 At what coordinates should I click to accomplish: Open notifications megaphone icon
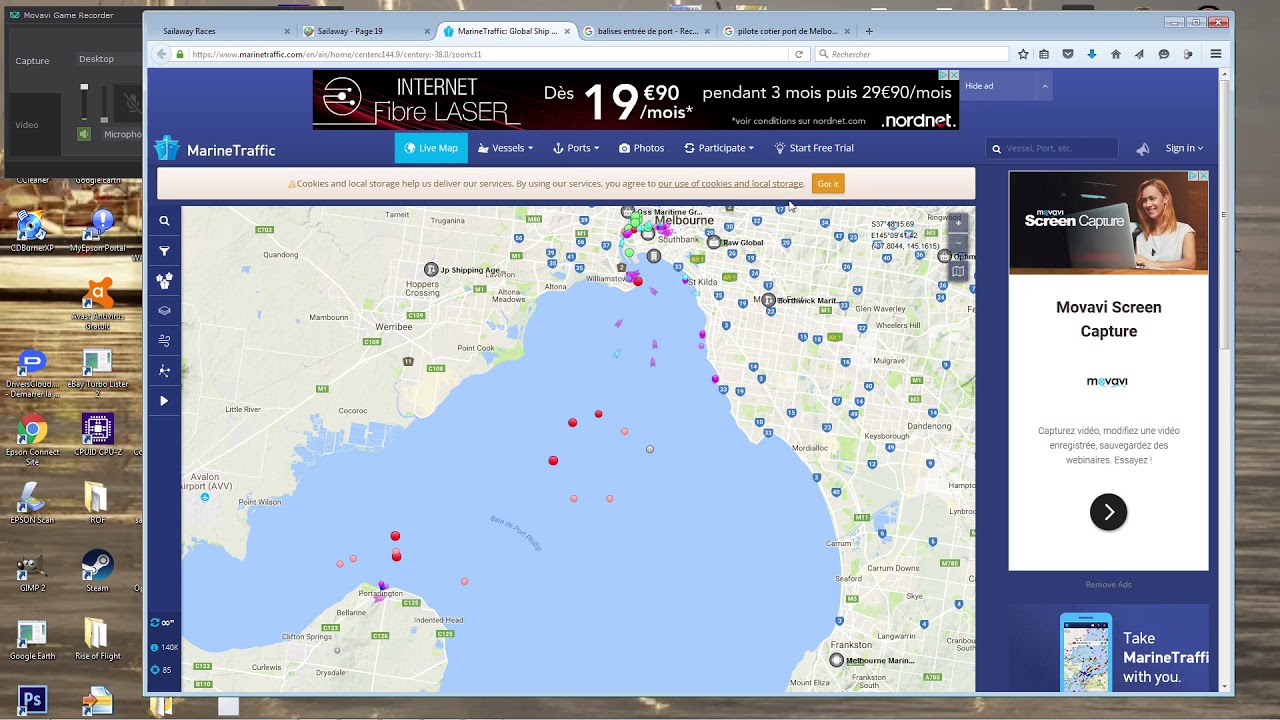pyautogui.click(x=1142, y=149)
